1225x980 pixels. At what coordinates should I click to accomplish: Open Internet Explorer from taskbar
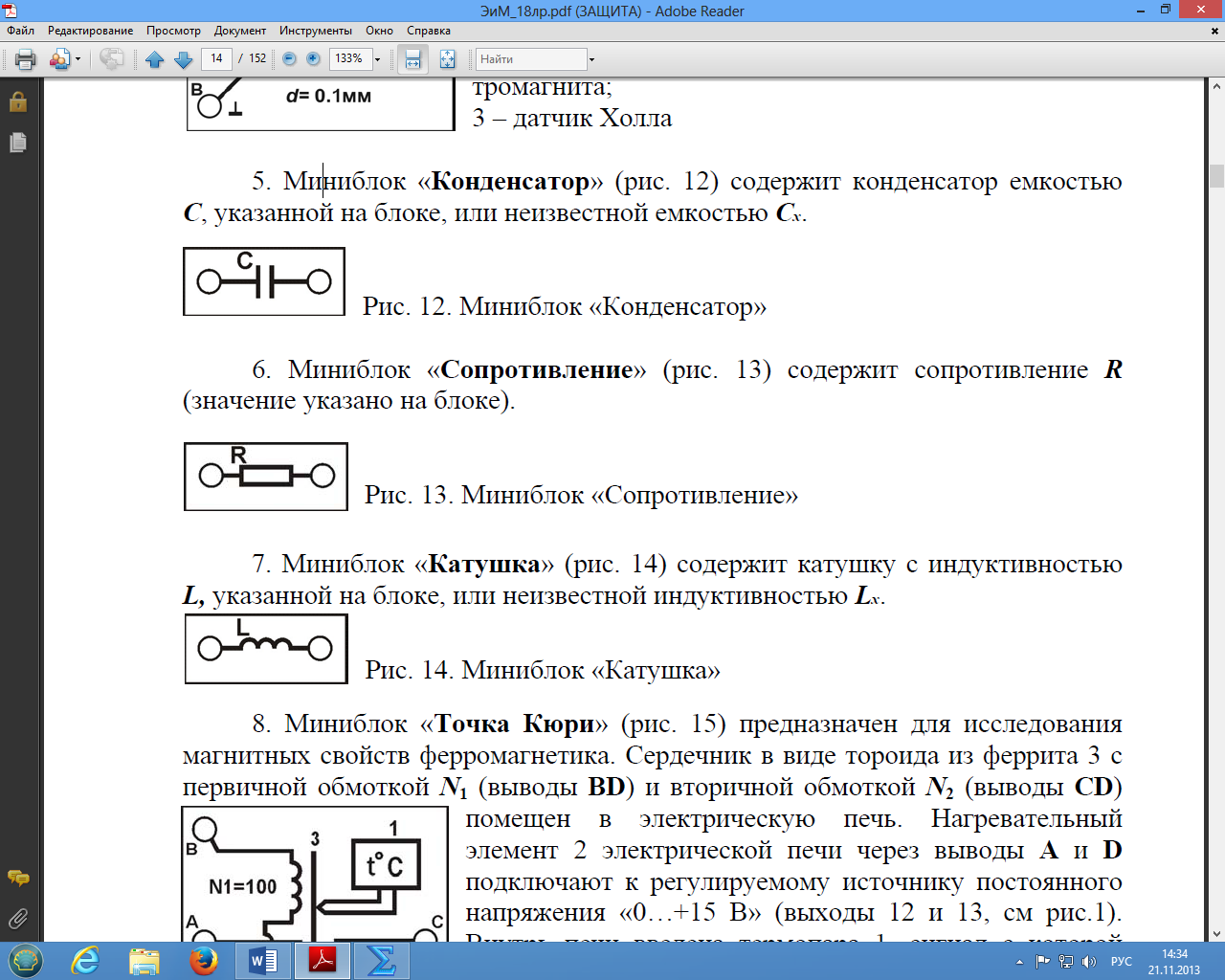point(86,961)
